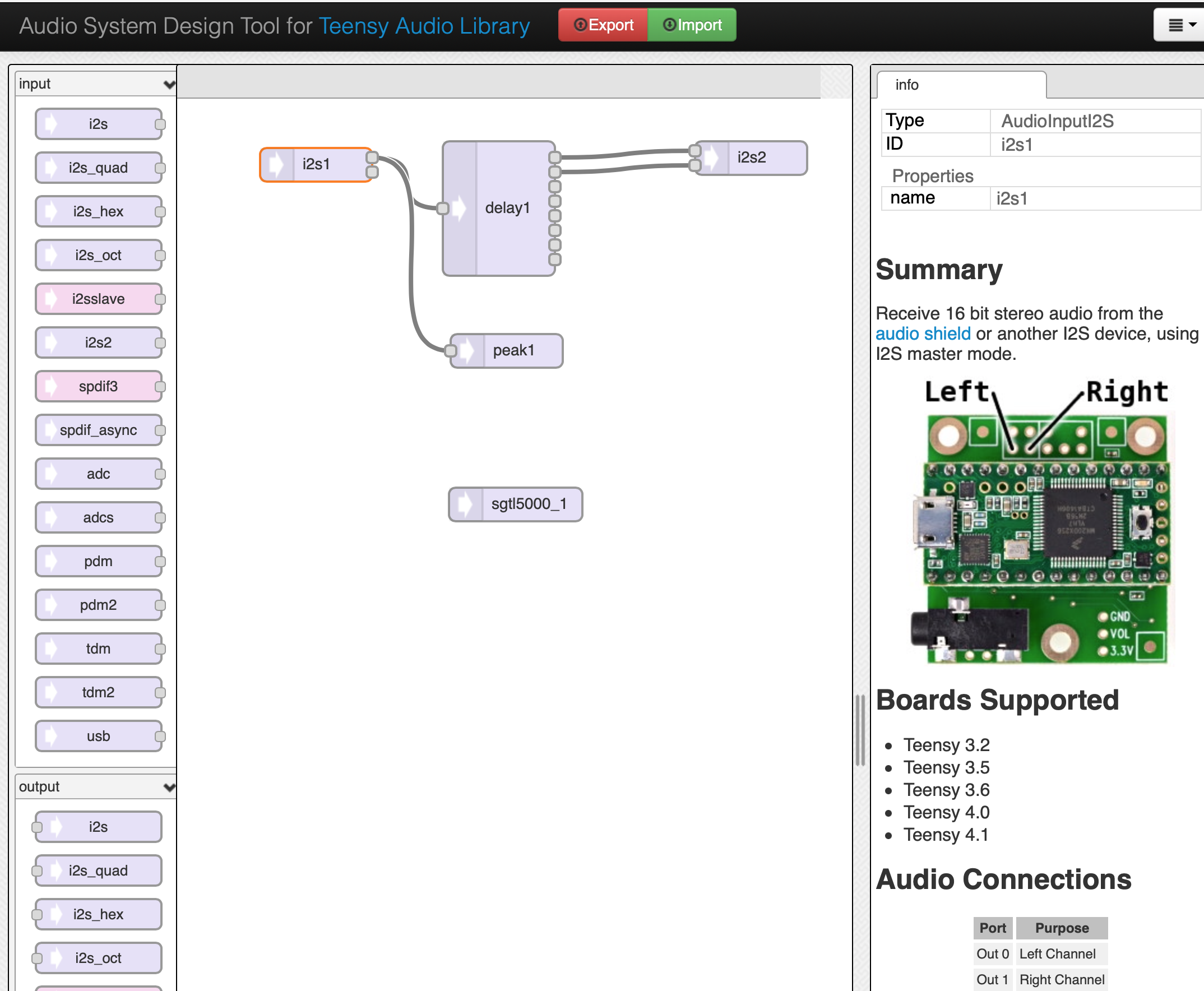Open the hamburger menu in the top right

[x=1179, y=25]
